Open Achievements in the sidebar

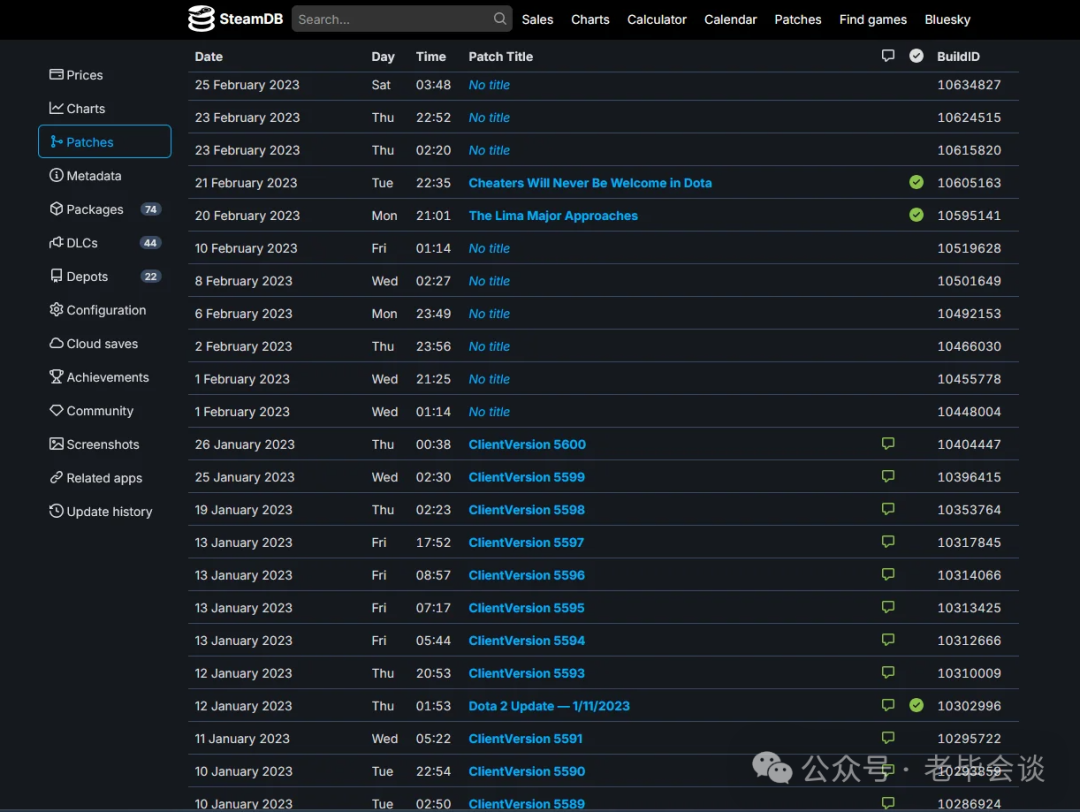pyautogui.click(x=99, y=377)
